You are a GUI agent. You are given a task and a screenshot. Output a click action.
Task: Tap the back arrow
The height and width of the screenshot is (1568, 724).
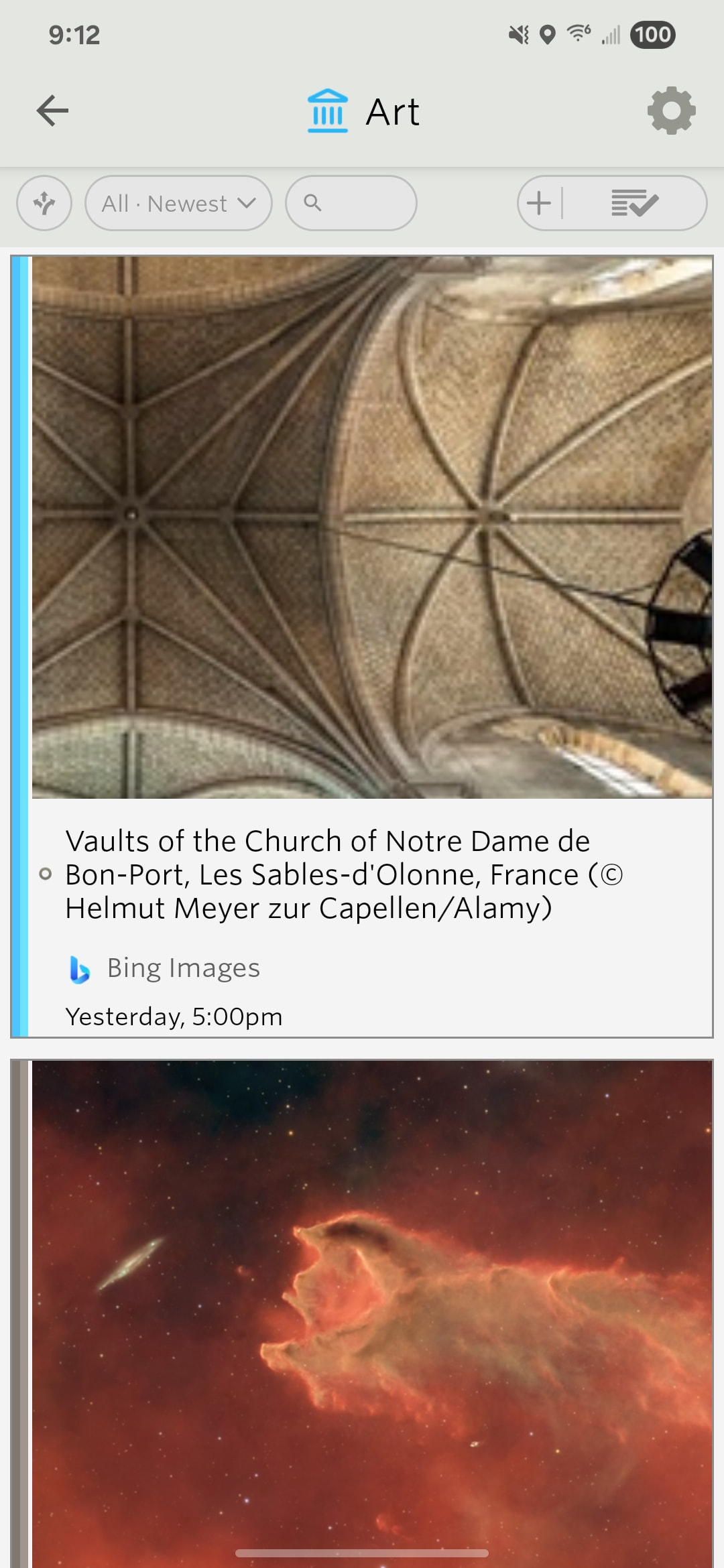52,111
